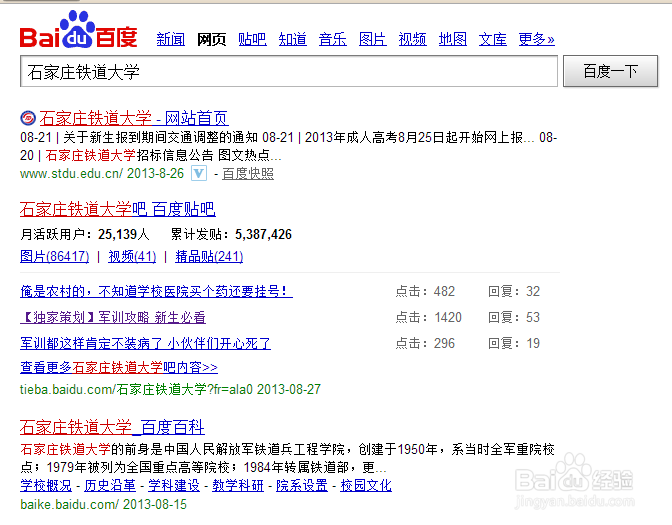
Task: Click 回复: 53 count
Action: coord(514,317)
